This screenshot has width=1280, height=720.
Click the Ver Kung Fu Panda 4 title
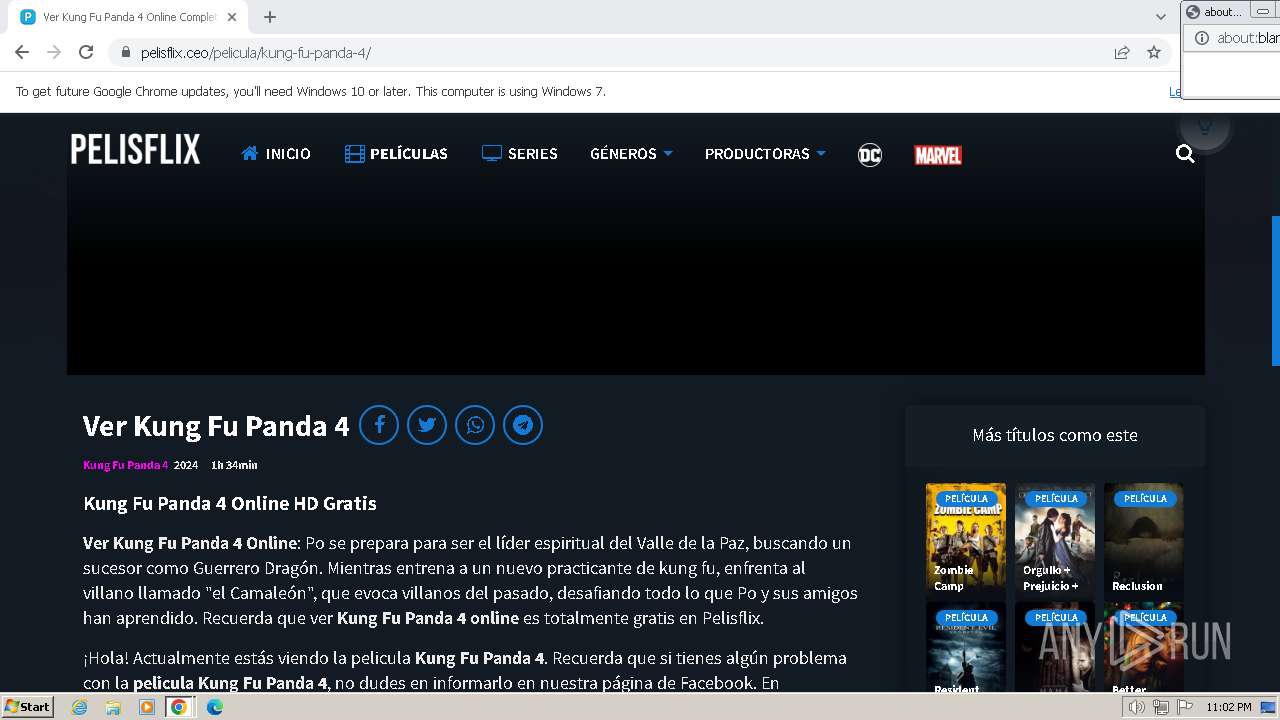pyautogui.click(x=216, y=426)
